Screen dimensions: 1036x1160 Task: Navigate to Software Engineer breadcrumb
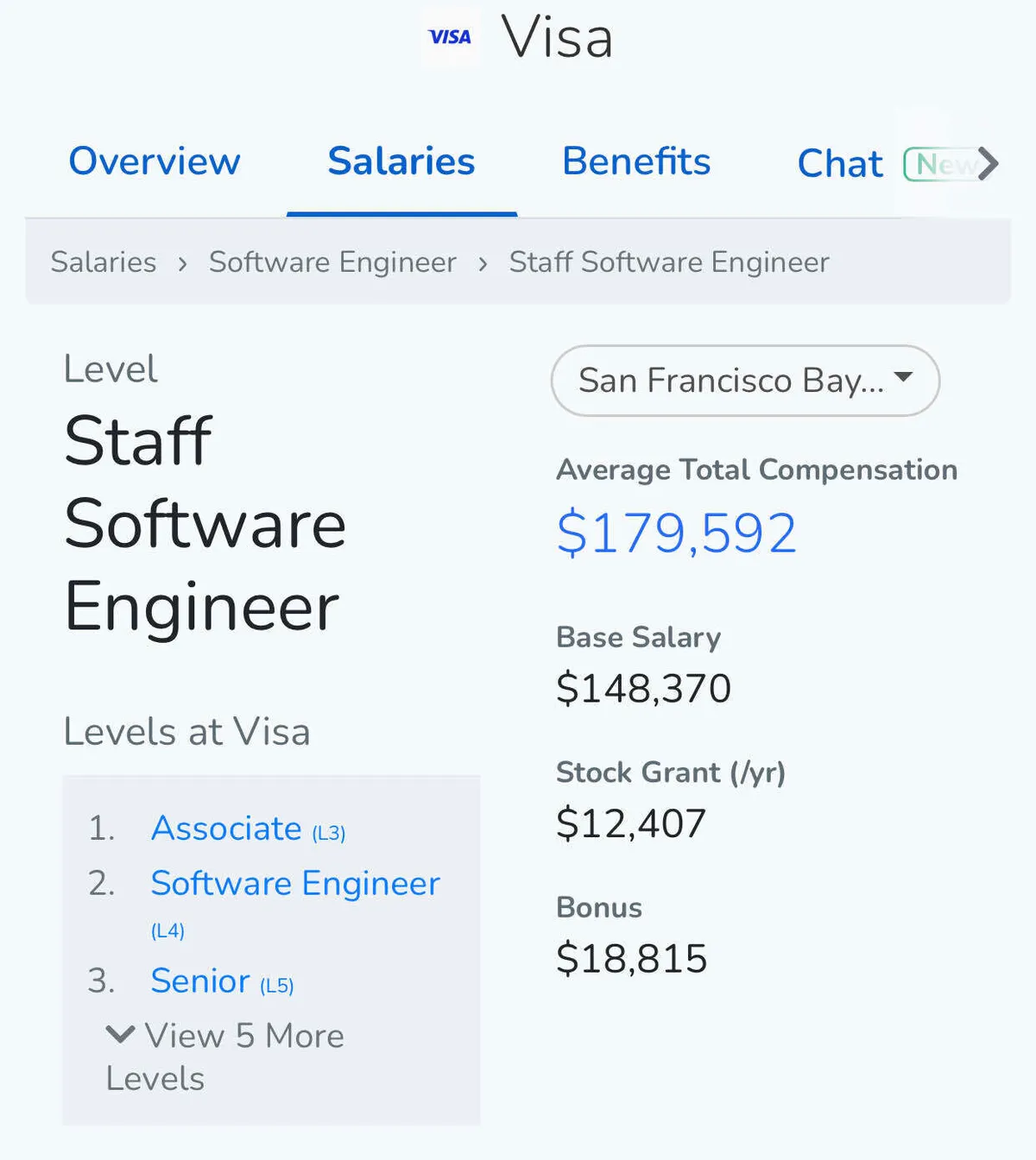pos(332,262)
